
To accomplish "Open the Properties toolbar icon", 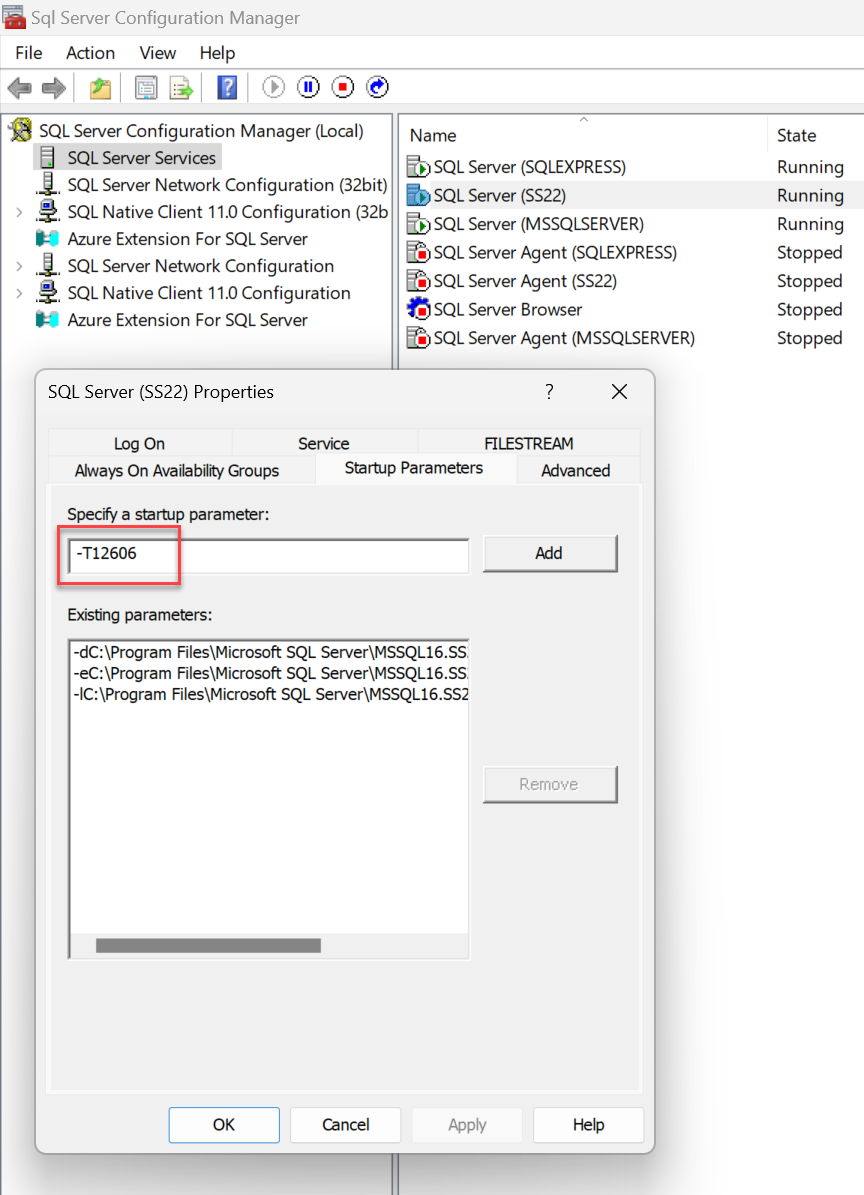I will (x=146, y=88).
